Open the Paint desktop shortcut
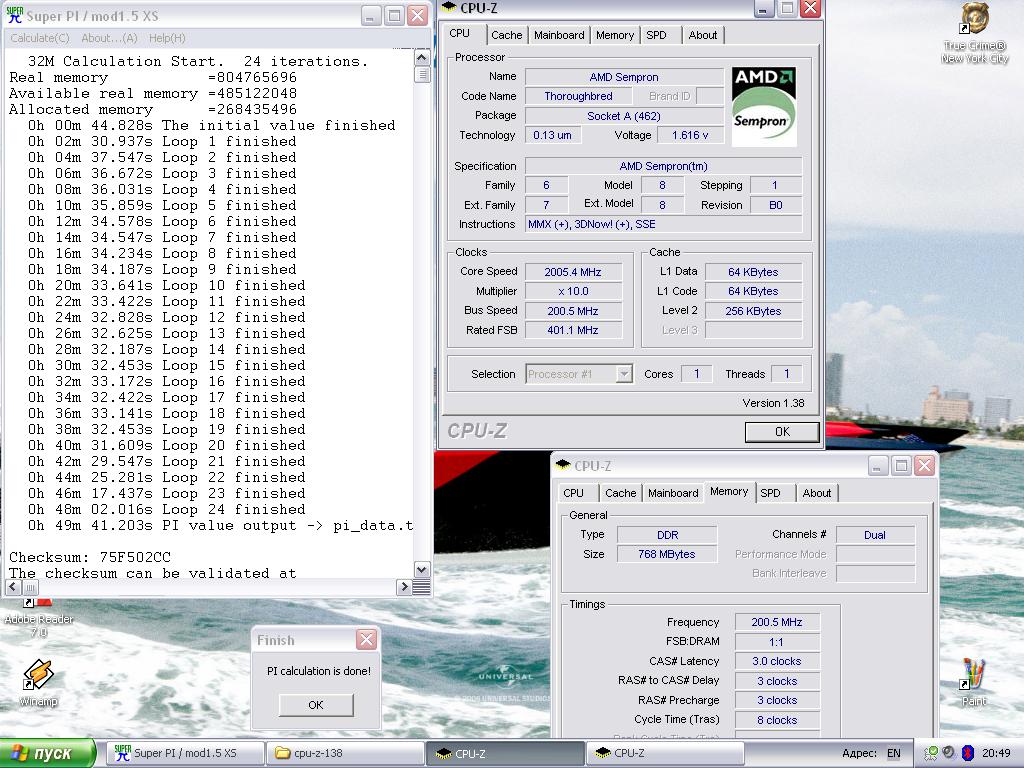 click(x=973, y=682)
